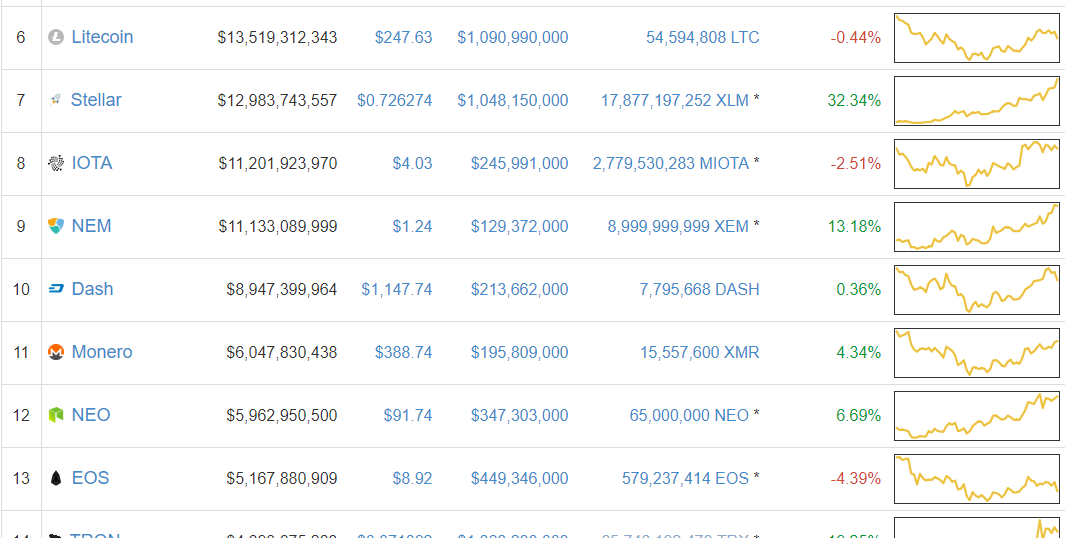Open EOS supply 579,237,414 EOS link
This screenshot has width=1065, height=538.
click(685, 478)
